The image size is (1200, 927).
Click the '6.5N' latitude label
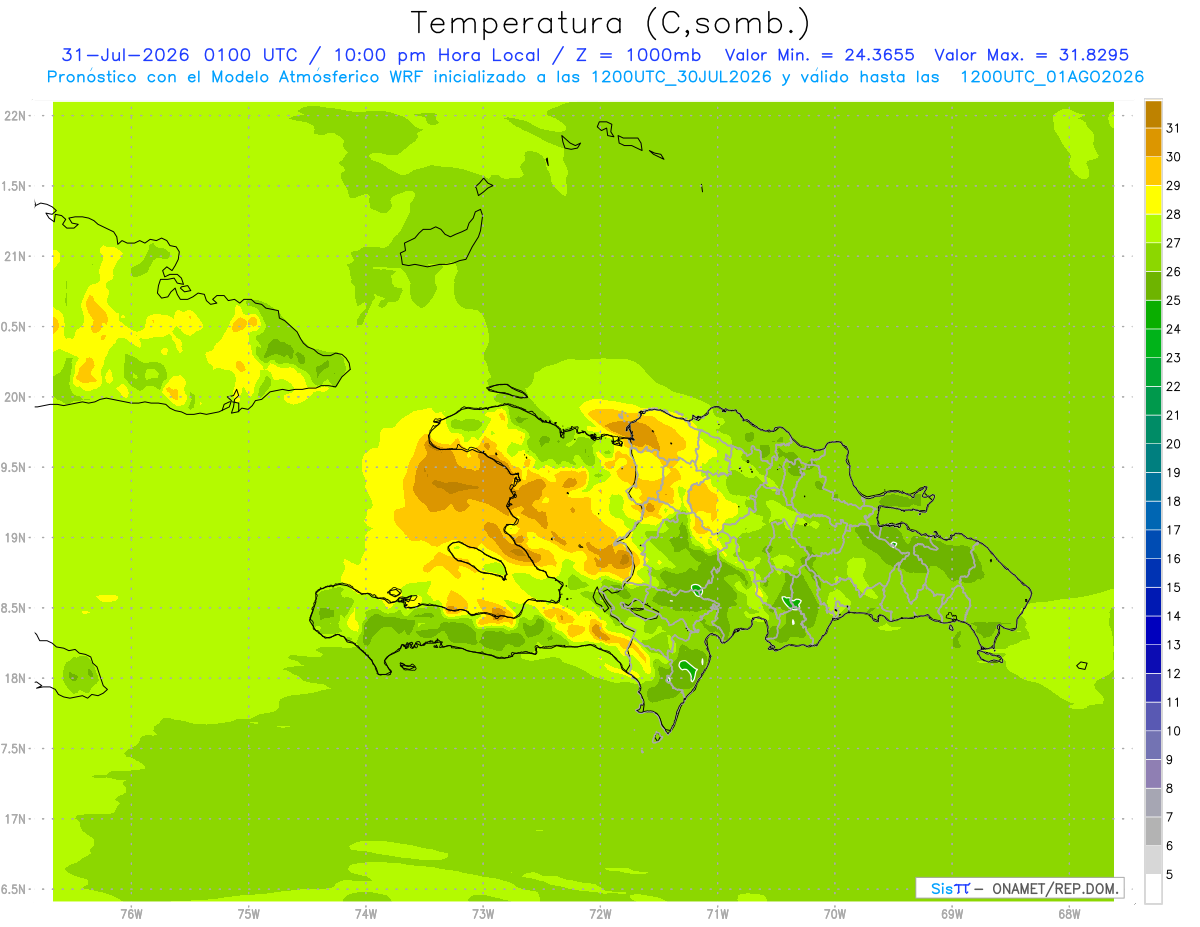click(x=15, y=890)
